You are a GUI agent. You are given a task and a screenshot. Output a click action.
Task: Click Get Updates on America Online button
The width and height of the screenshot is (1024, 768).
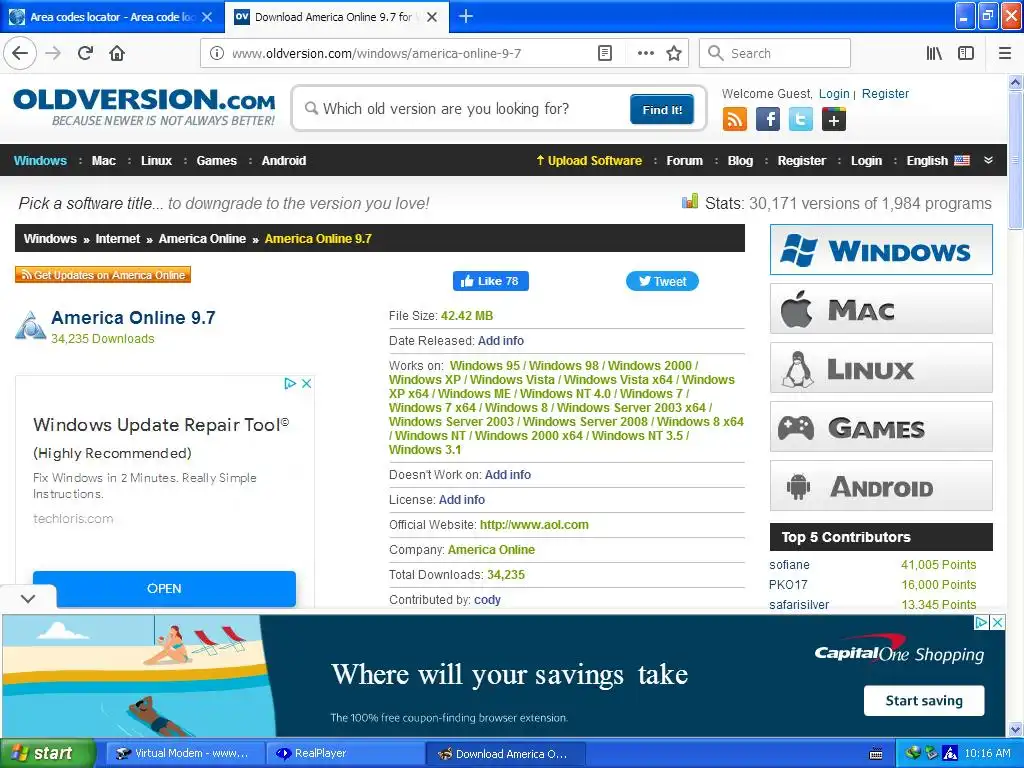[103, 275]
